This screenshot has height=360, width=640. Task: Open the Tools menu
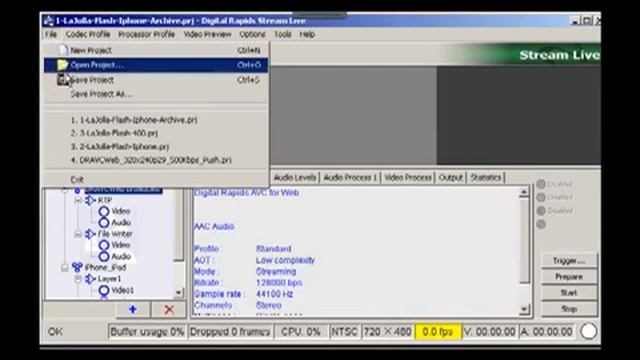tap(282, 34)
